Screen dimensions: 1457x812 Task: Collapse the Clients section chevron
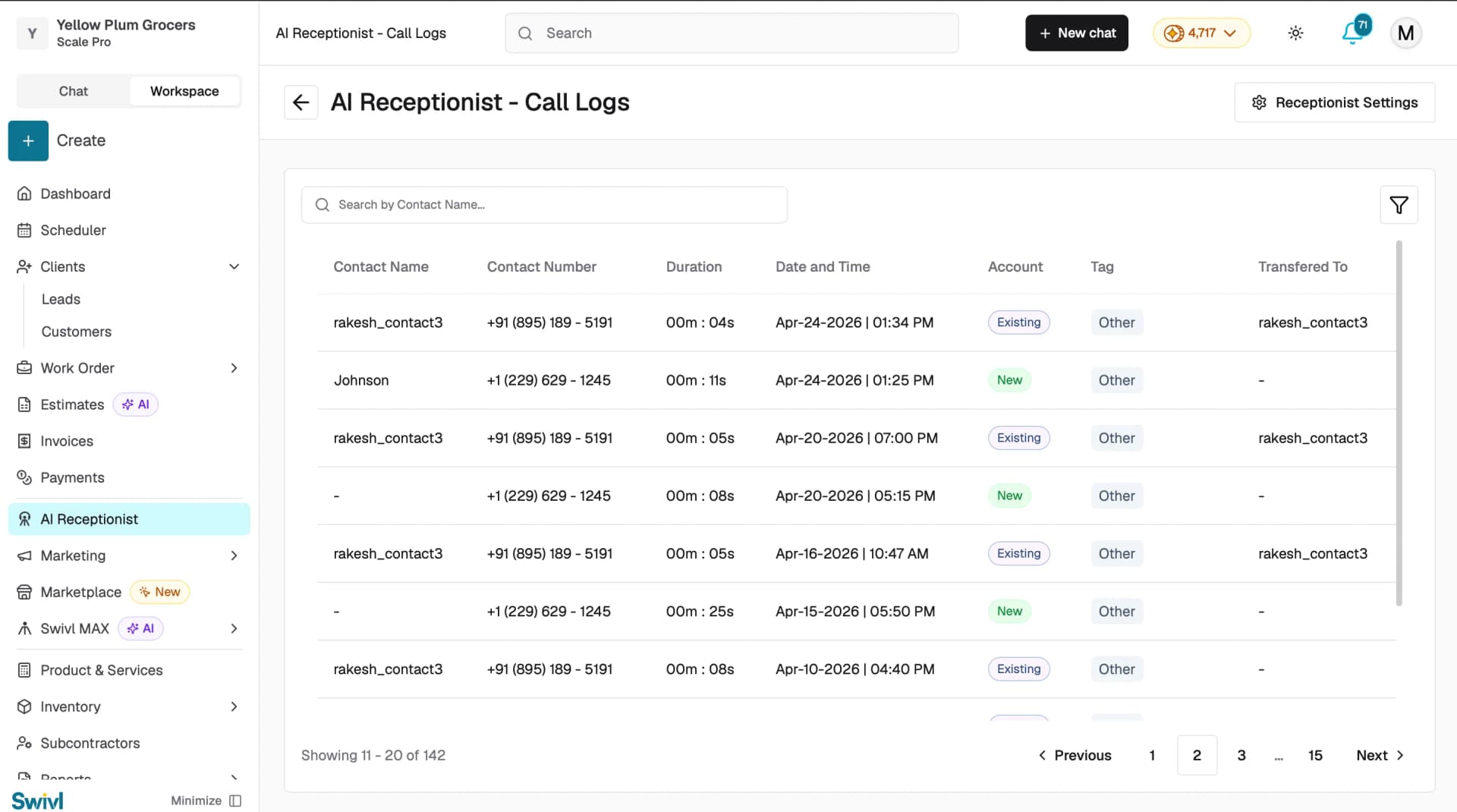click(x=234, y=266)
